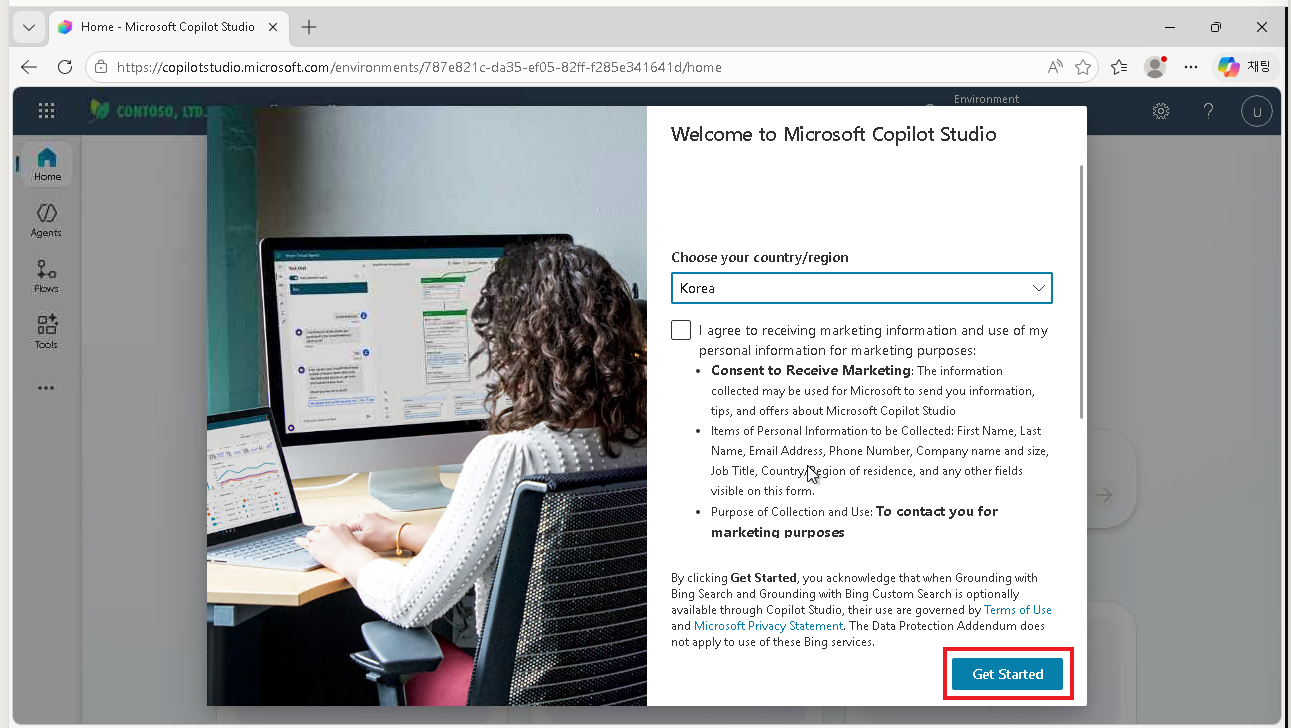The width and height of the screenshot is (1291, 728).
Task: Open the Microsoft Privacy Statement link
Action: 768,626
